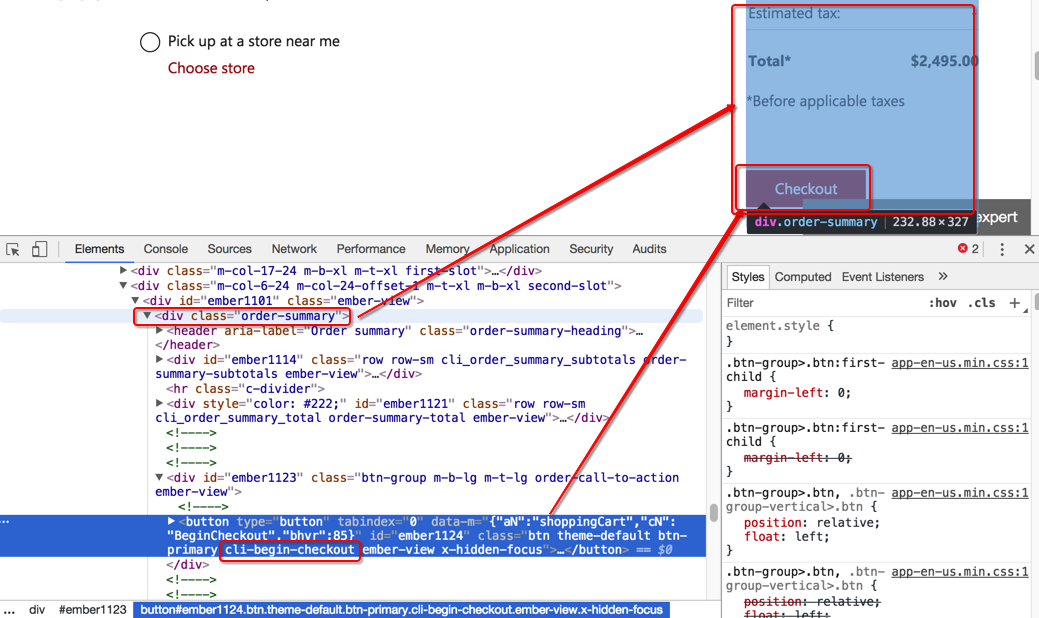Expand the ember1114 subtotals div node

(x=159, y=359)
